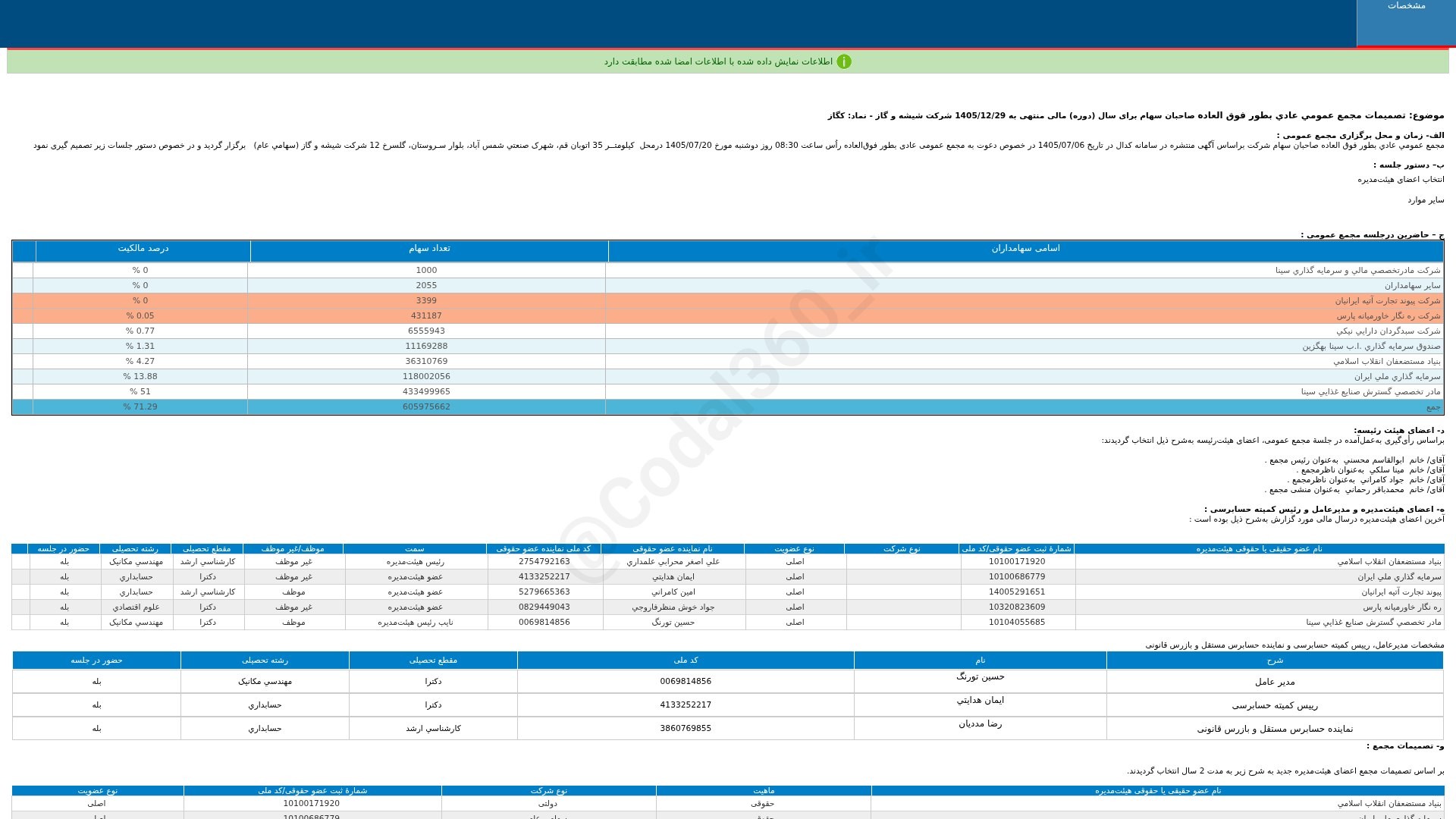Click the 51 % ownership cell
The width and height of the screenshot is (1456, 819).
tap(140, 392)
